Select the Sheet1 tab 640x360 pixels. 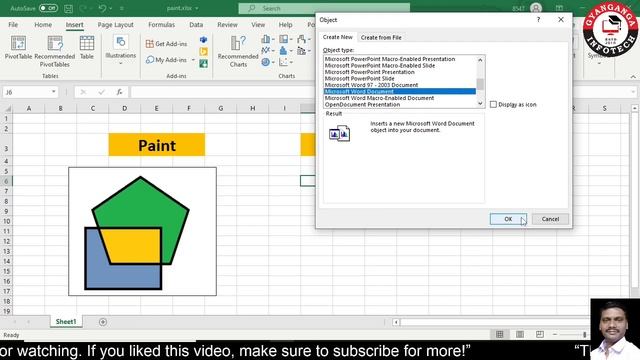(66, 322)
